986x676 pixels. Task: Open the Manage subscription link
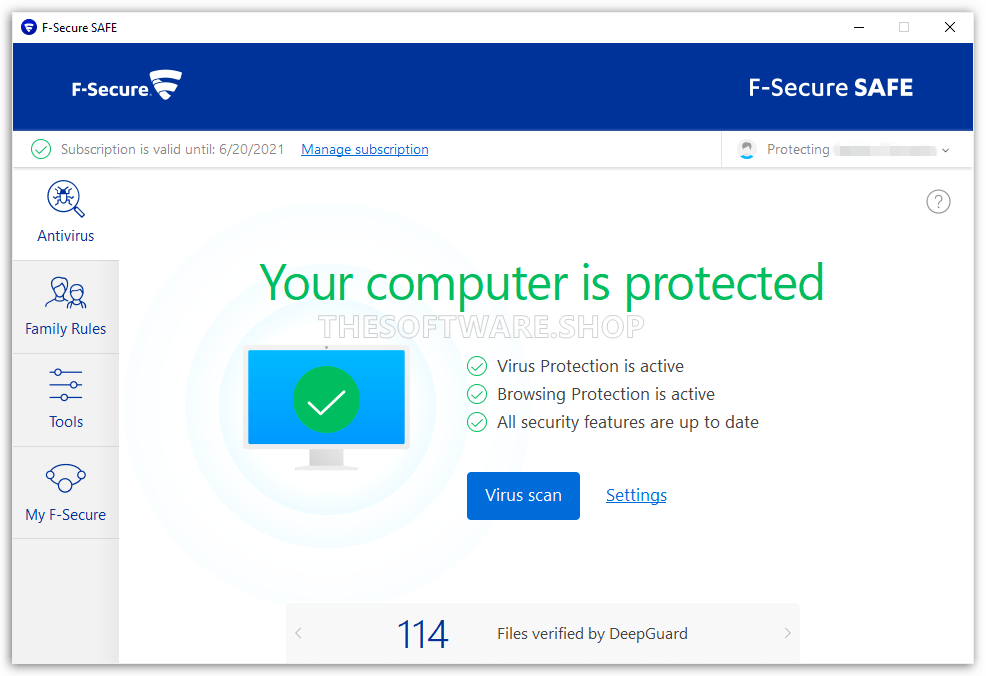tap(365, 150)
